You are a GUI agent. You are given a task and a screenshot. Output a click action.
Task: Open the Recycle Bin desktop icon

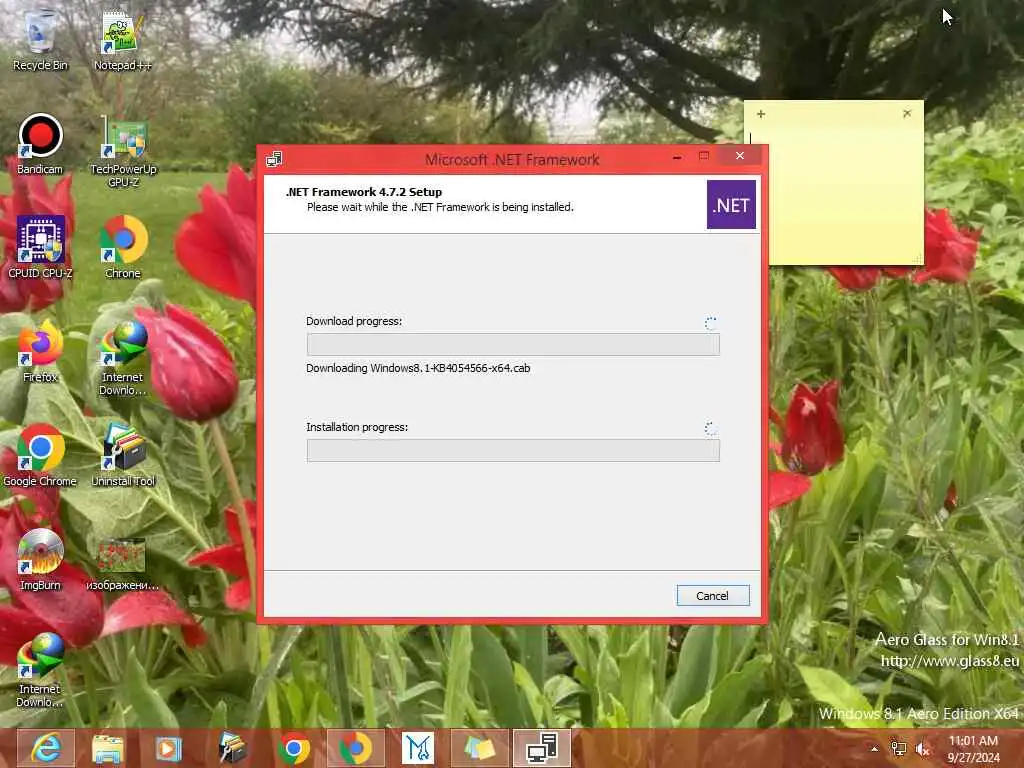40,38
